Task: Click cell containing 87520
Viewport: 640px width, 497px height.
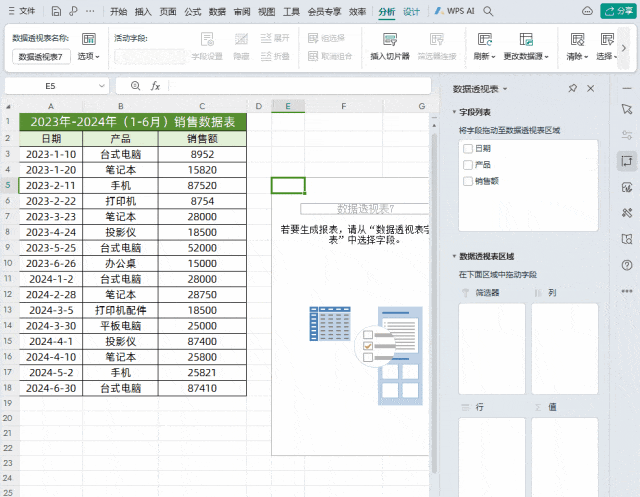Action: coord(202,186)
